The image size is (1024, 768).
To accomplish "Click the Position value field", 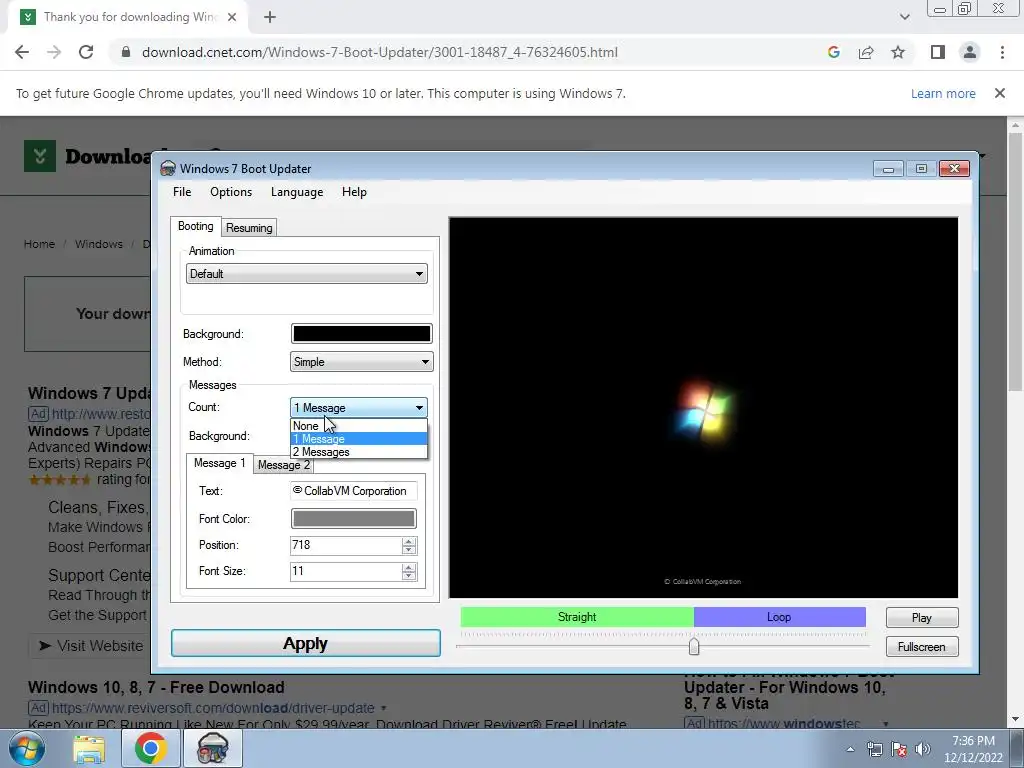I will click(x=345, y=545).
